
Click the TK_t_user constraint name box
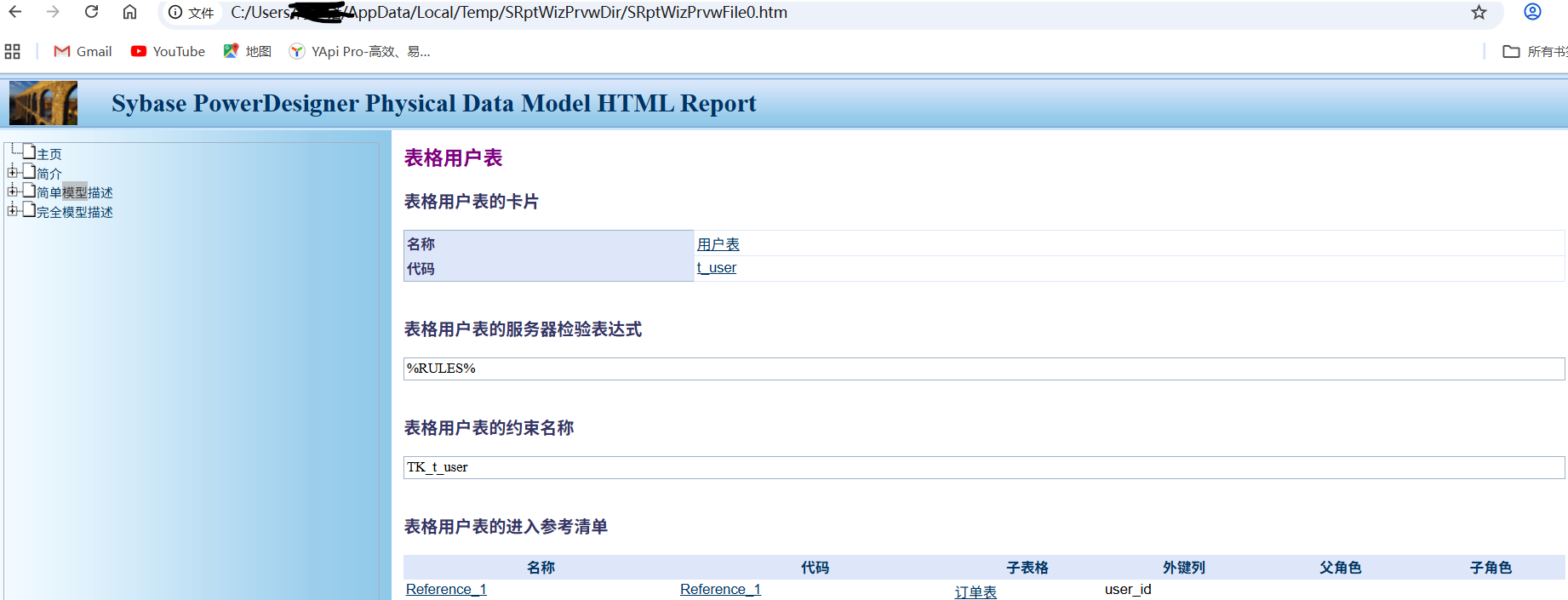pos(984,467)
